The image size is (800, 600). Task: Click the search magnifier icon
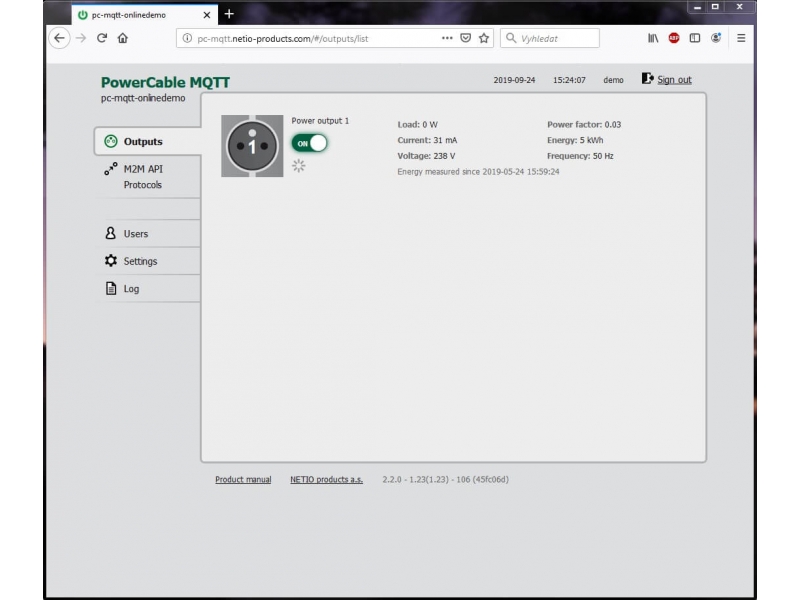pyautogui.click(x=511, y=38)
